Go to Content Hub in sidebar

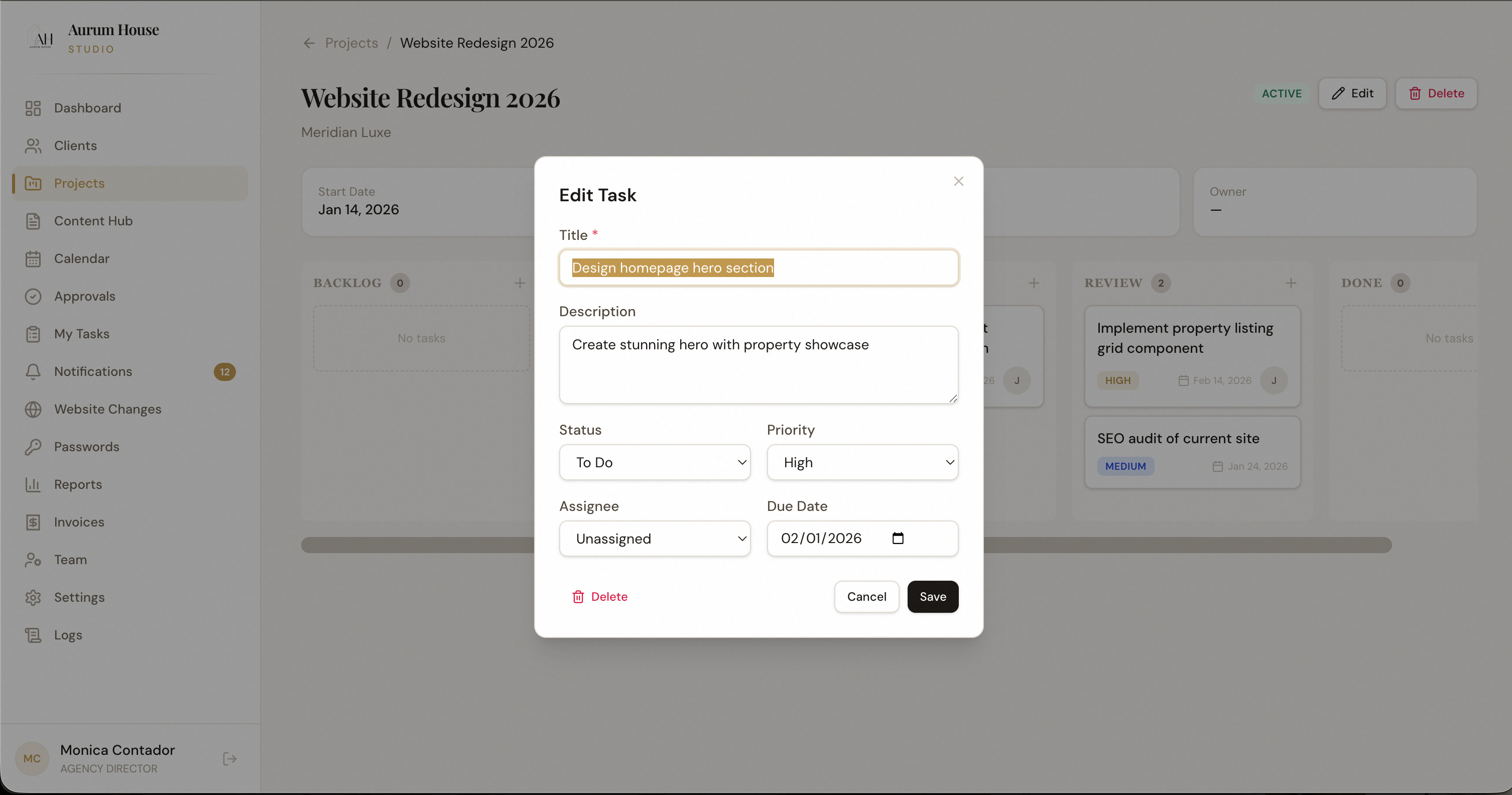(x=93, y=221)
